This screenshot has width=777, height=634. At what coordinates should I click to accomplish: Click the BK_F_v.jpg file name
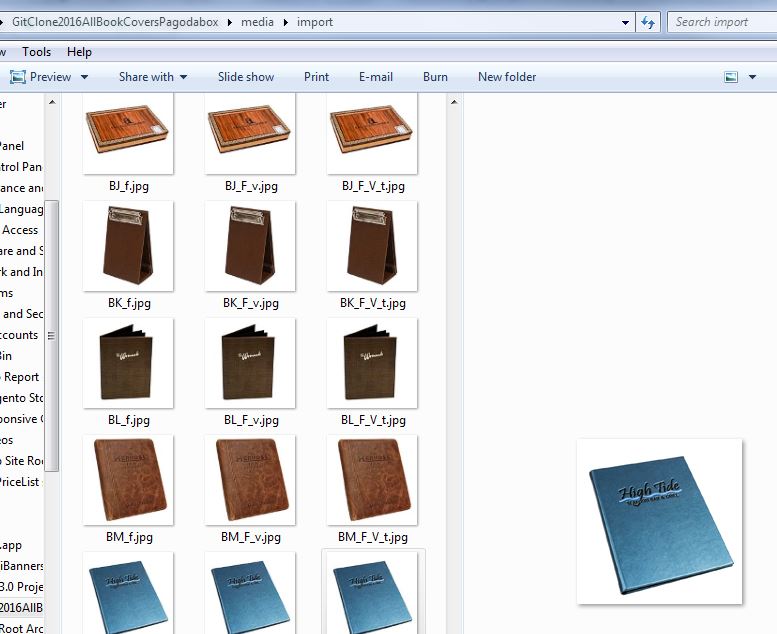click(x=251, y=303)
